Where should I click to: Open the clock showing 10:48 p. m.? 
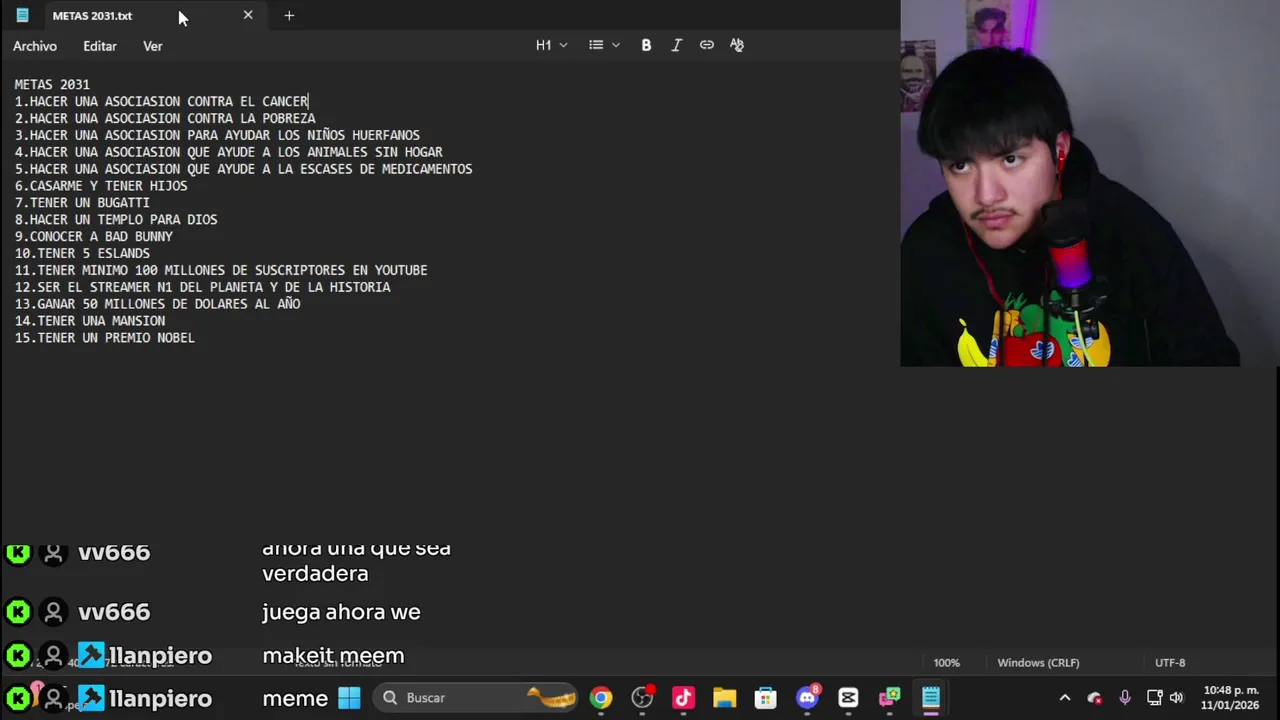tap(1231, 698)
